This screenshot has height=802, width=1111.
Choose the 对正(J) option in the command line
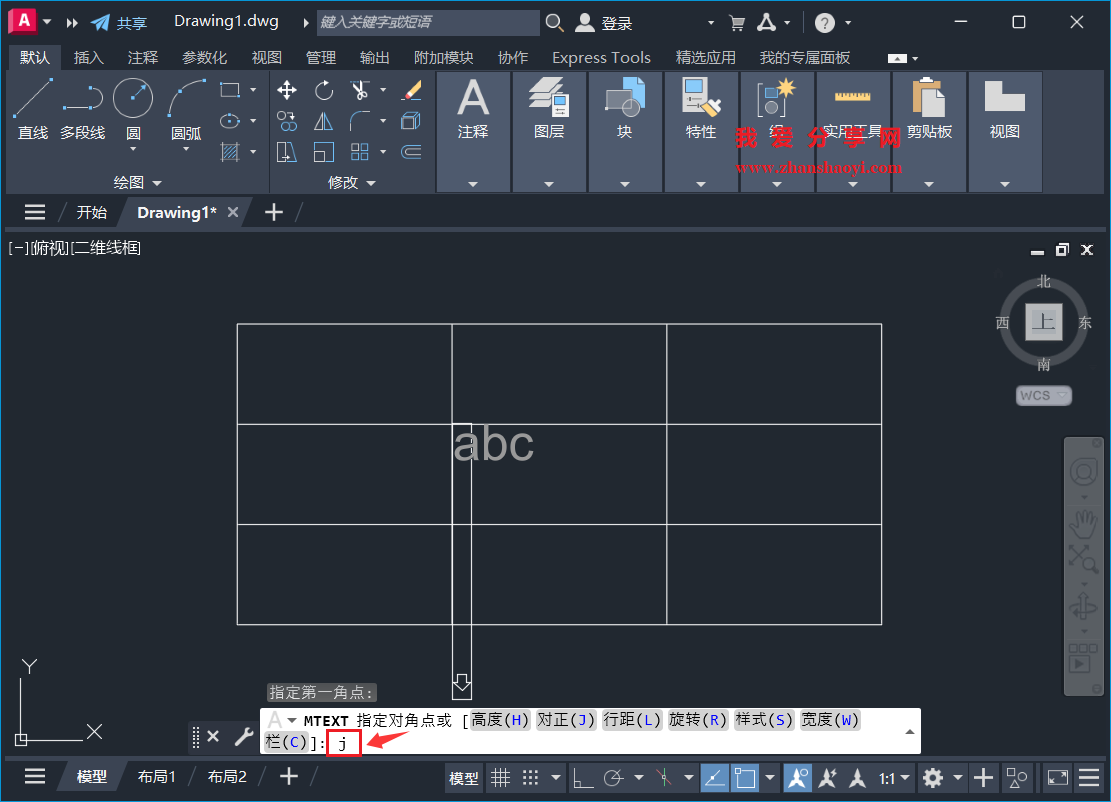click(x=566, y=719)
